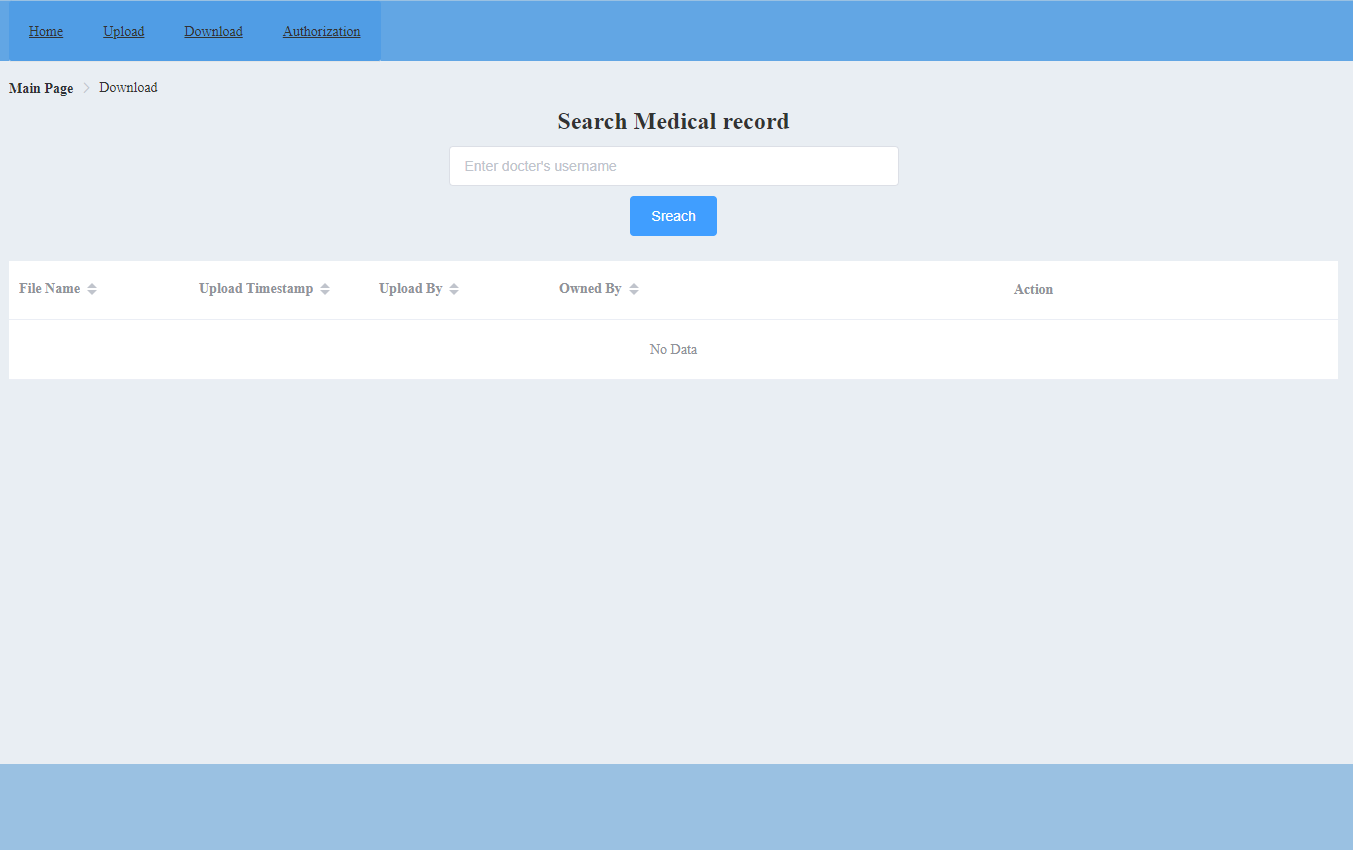The height and width of the screenshot is (850, 1353).
Task: Toggle sorting on the File Name column
Action: [92, 288]
